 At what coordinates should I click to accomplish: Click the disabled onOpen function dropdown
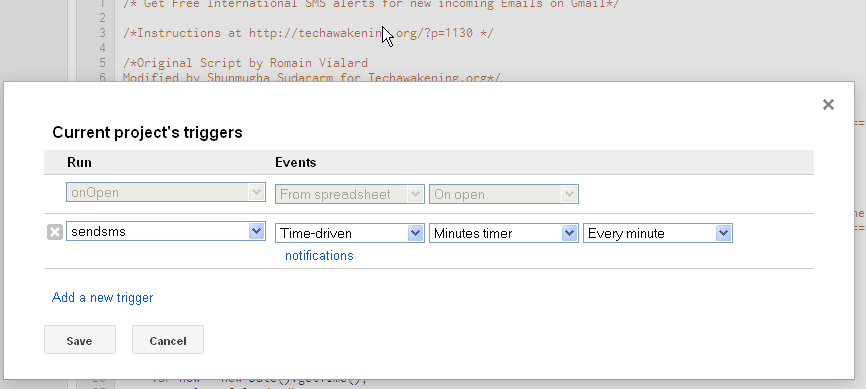click(x=166, y=192)
